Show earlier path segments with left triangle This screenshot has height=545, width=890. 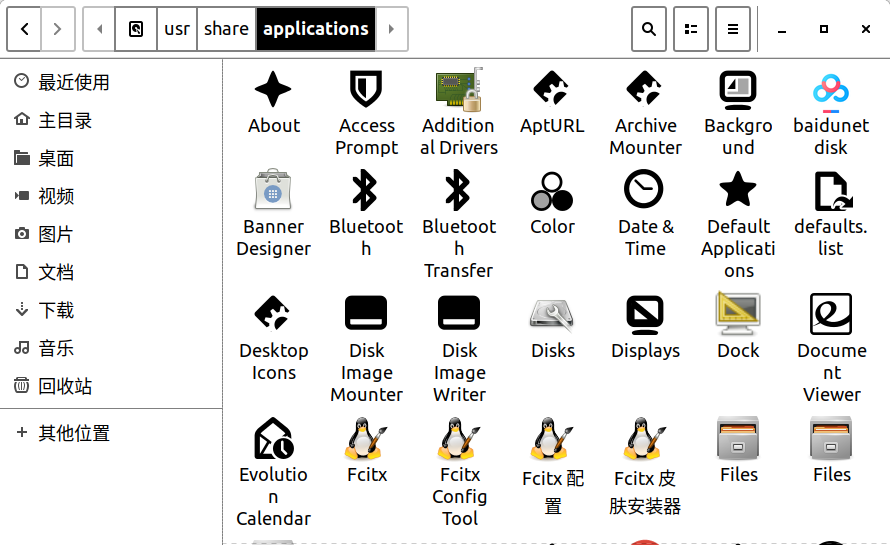click(99, 29)
